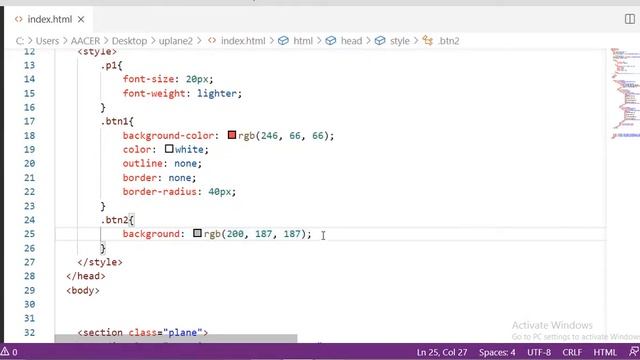The image size is (640, 360).
Task: Open the Users breadcrumb folder
Action: click(47, 41)
